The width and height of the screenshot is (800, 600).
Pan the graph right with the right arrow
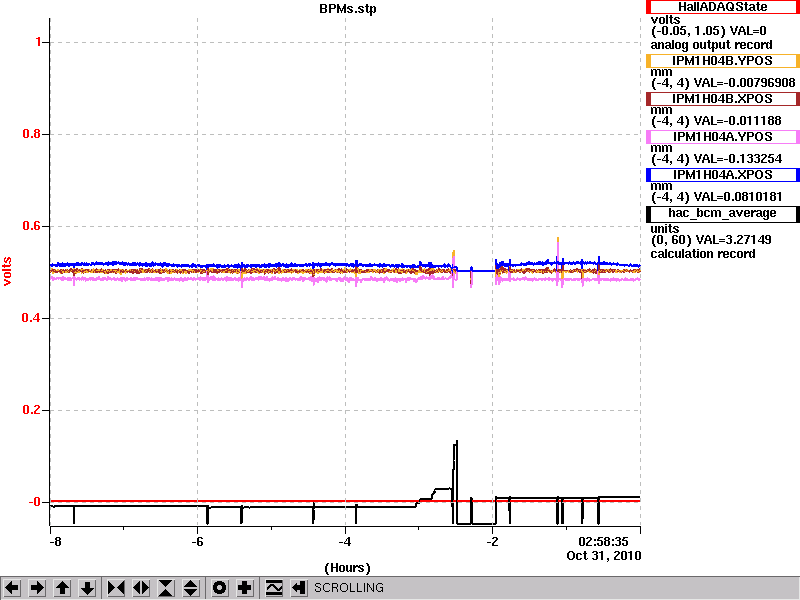click(37, 588)
